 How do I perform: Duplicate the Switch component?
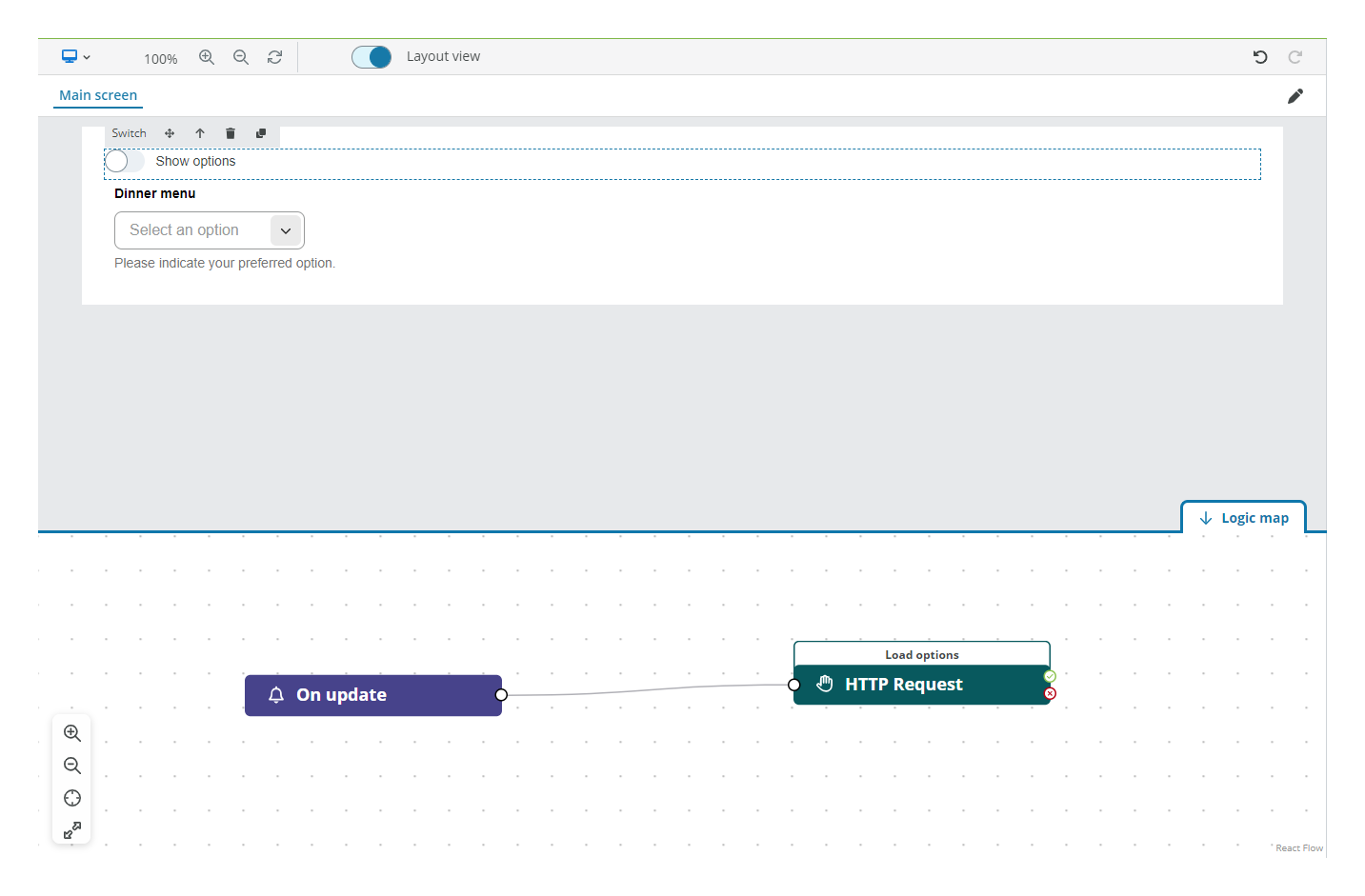[x=261, y=133]
